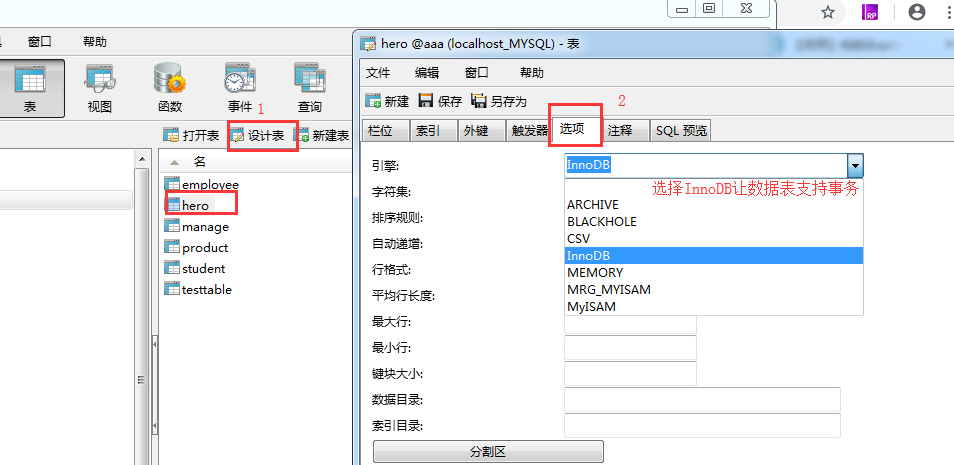This screenshot has width=954, height=465.
Task: Select the testtable table
Action: tap(198, 290)
